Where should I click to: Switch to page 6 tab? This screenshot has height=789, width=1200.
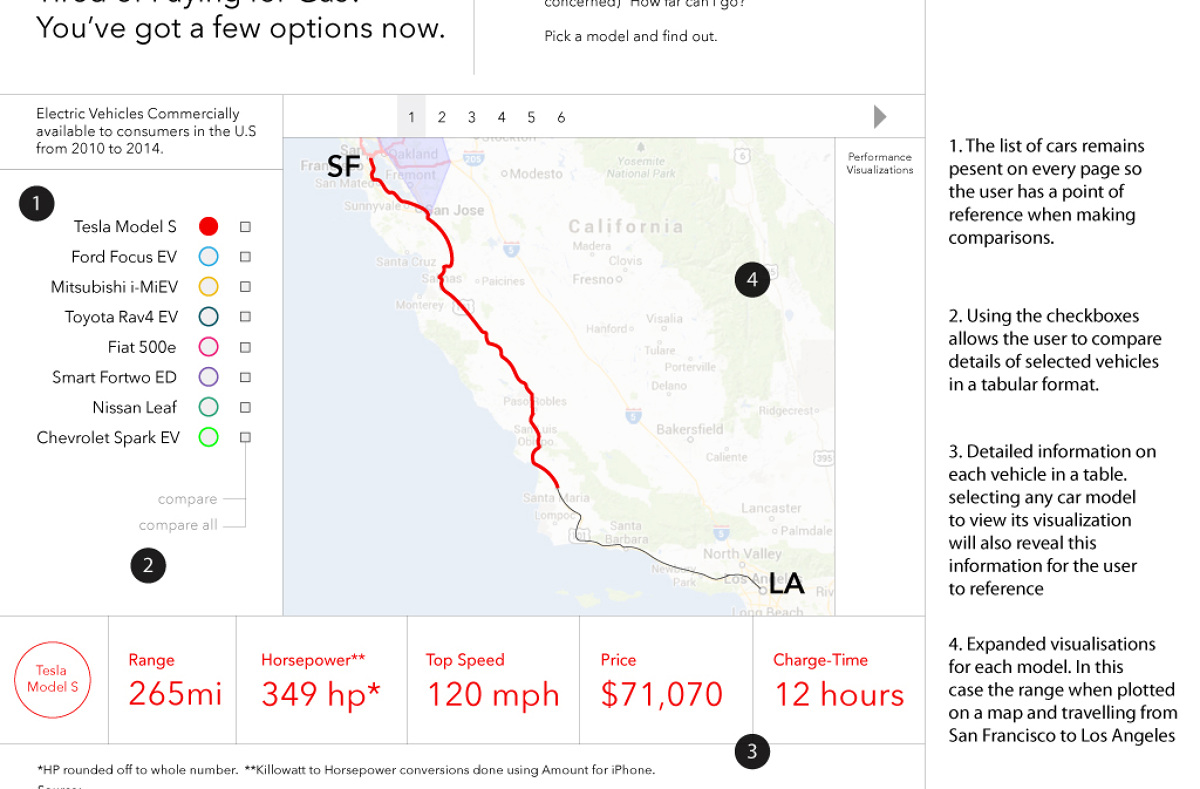(x=561, y=116)
